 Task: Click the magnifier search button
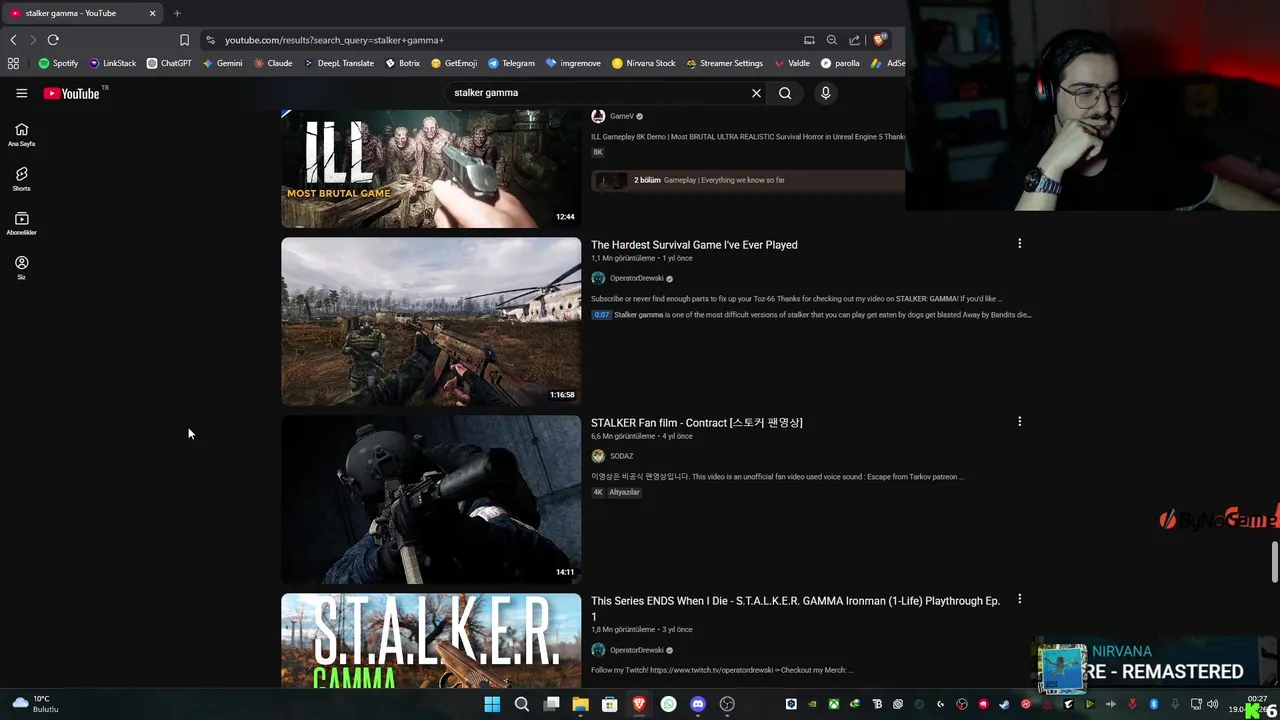tap(785, 93)
